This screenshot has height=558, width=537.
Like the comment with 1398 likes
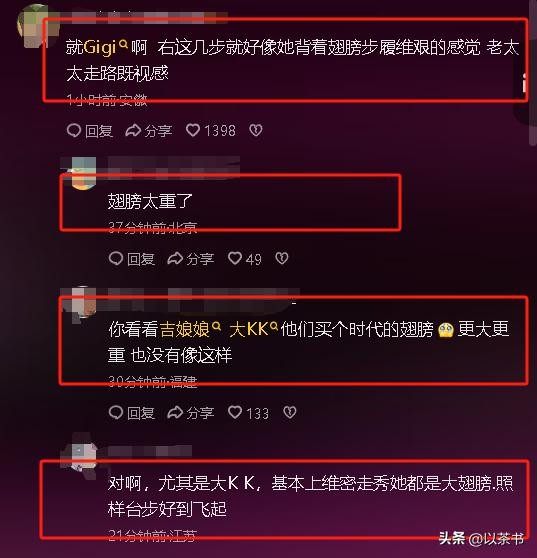pos(193,130)
